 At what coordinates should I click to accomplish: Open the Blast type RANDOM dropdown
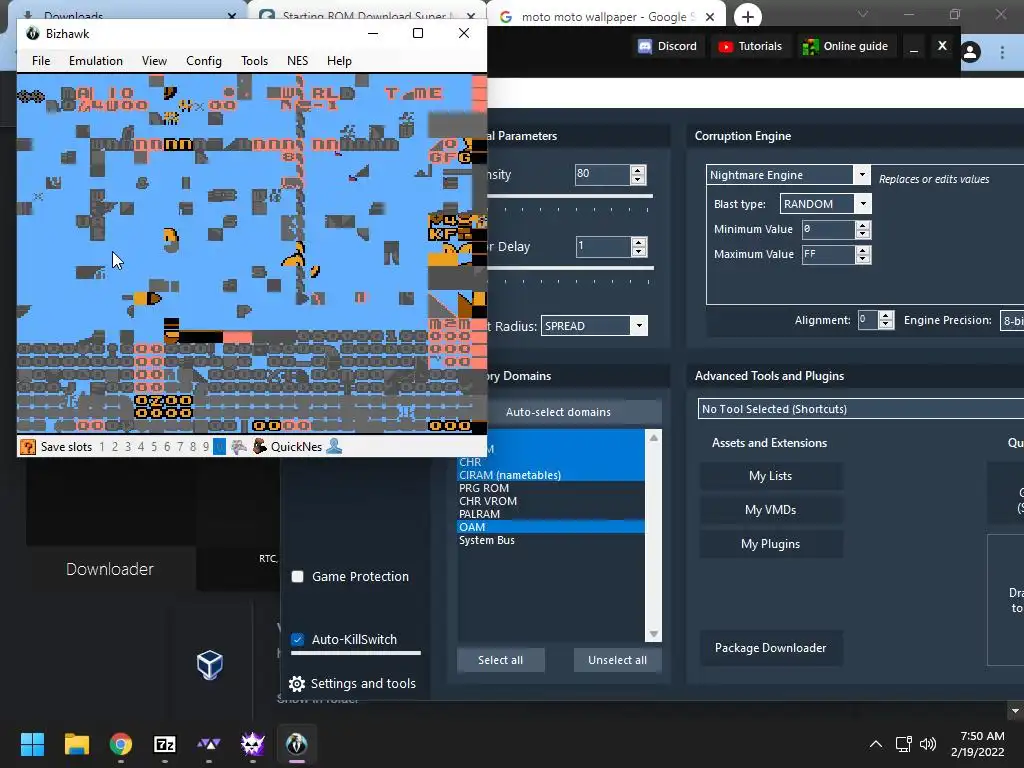863,204
